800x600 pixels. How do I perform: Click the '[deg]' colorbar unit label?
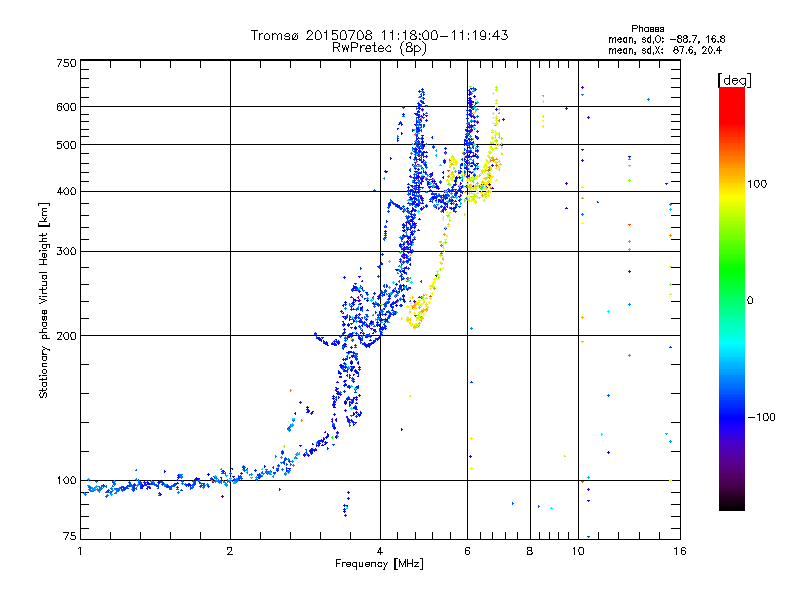tap(734, 80)
